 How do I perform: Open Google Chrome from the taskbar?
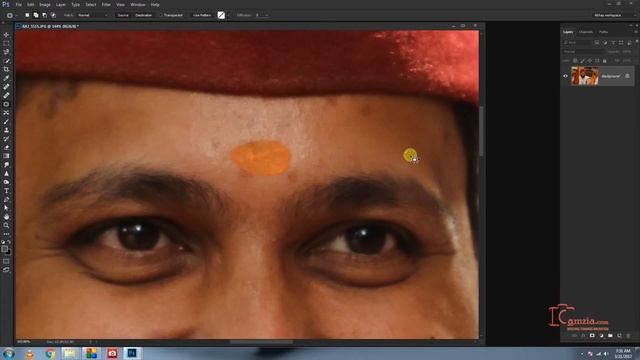[50, 353]
